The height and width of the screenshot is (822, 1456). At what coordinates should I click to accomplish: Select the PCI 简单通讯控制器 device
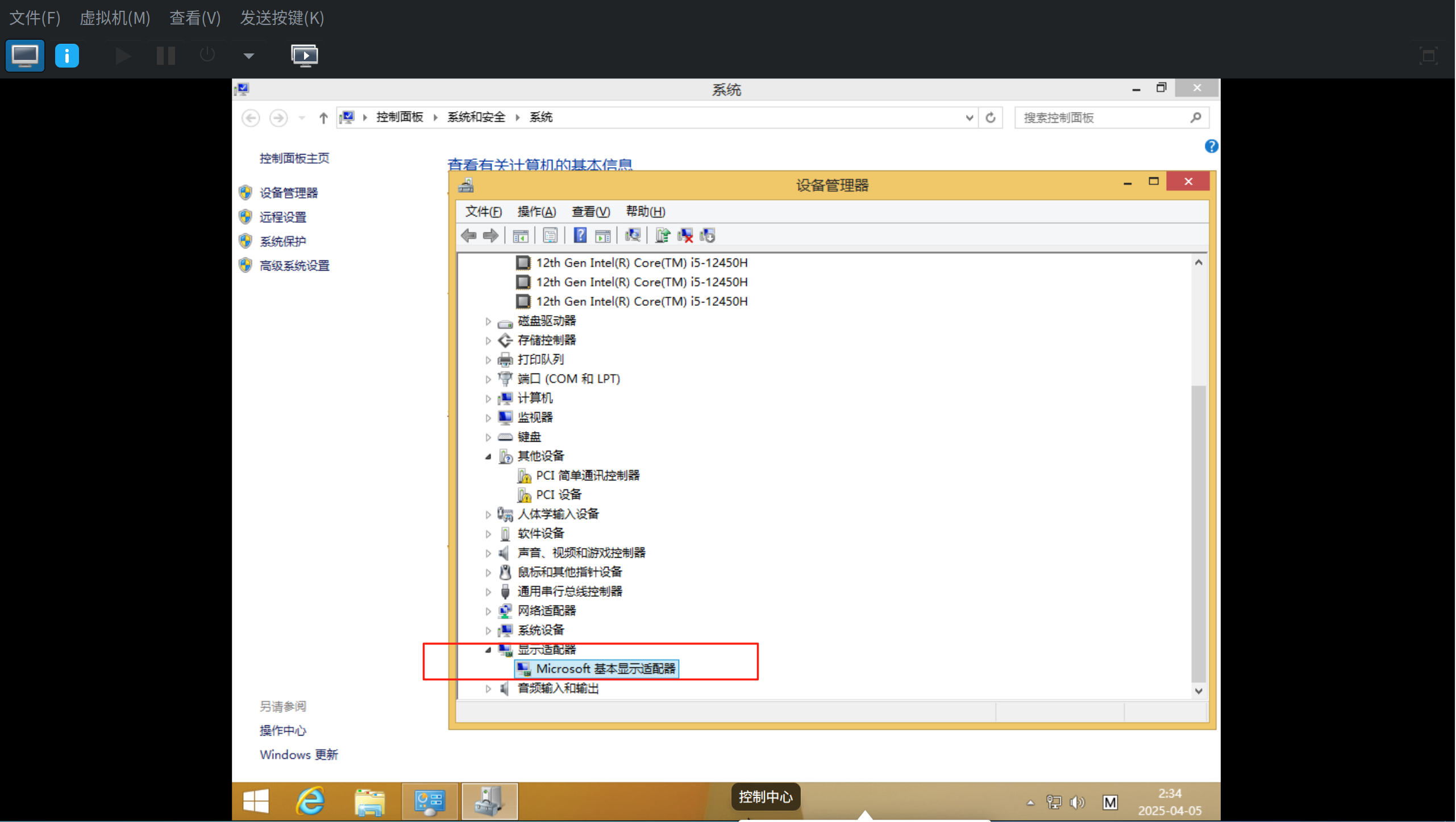point(588,476)
